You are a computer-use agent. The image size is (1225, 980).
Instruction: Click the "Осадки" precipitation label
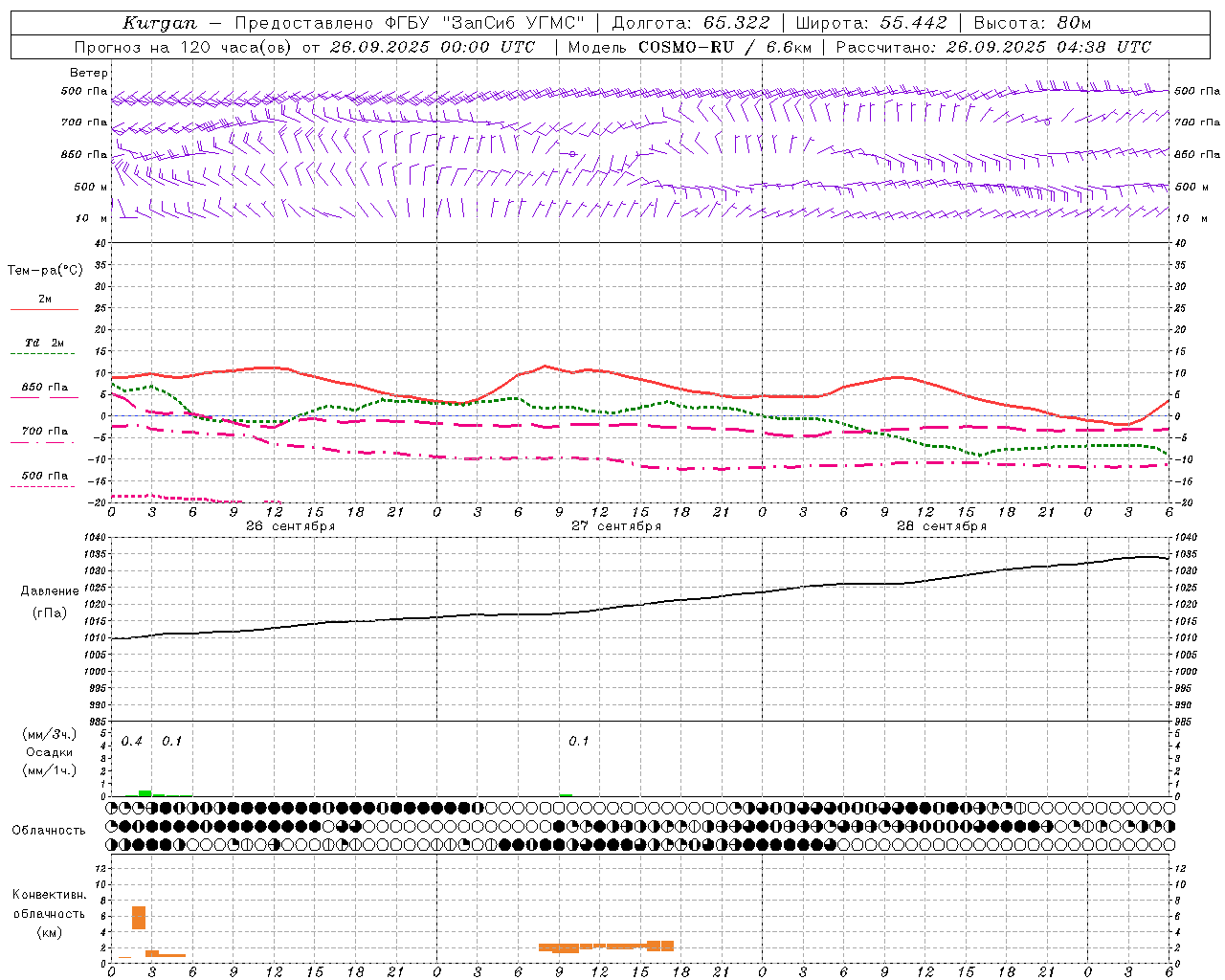(50, 752)
